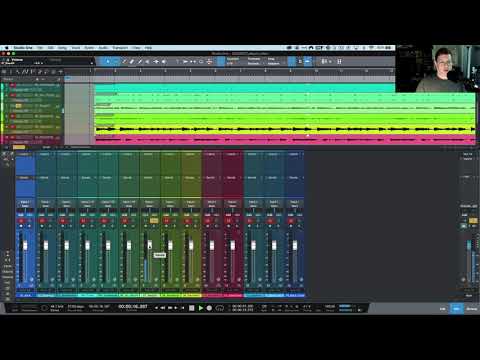Viewport: 480px width, 360px height.
Task: Jump to next marker in transport bar
Action: [176, 308]
